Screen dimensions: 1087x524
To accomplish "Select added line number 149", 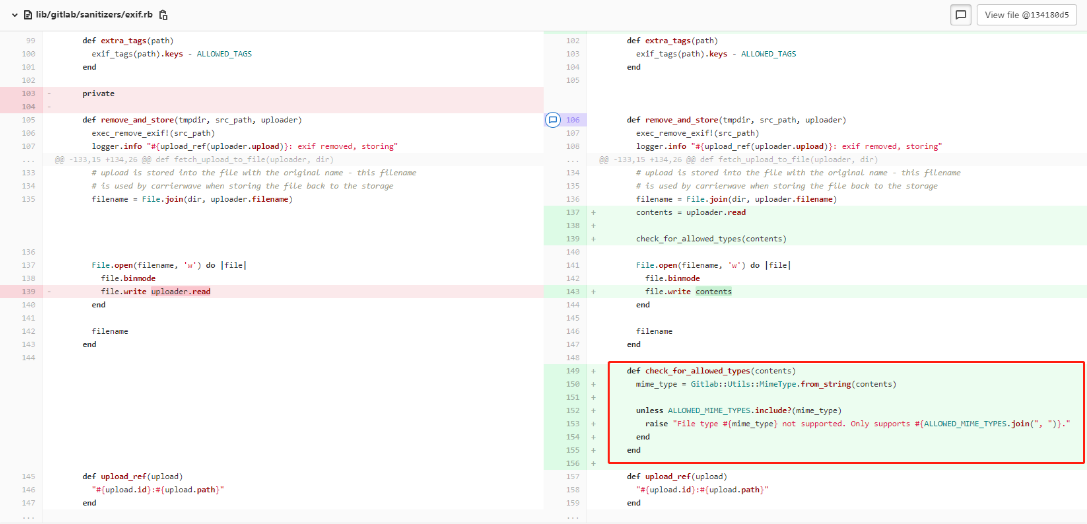I will 573,371.
